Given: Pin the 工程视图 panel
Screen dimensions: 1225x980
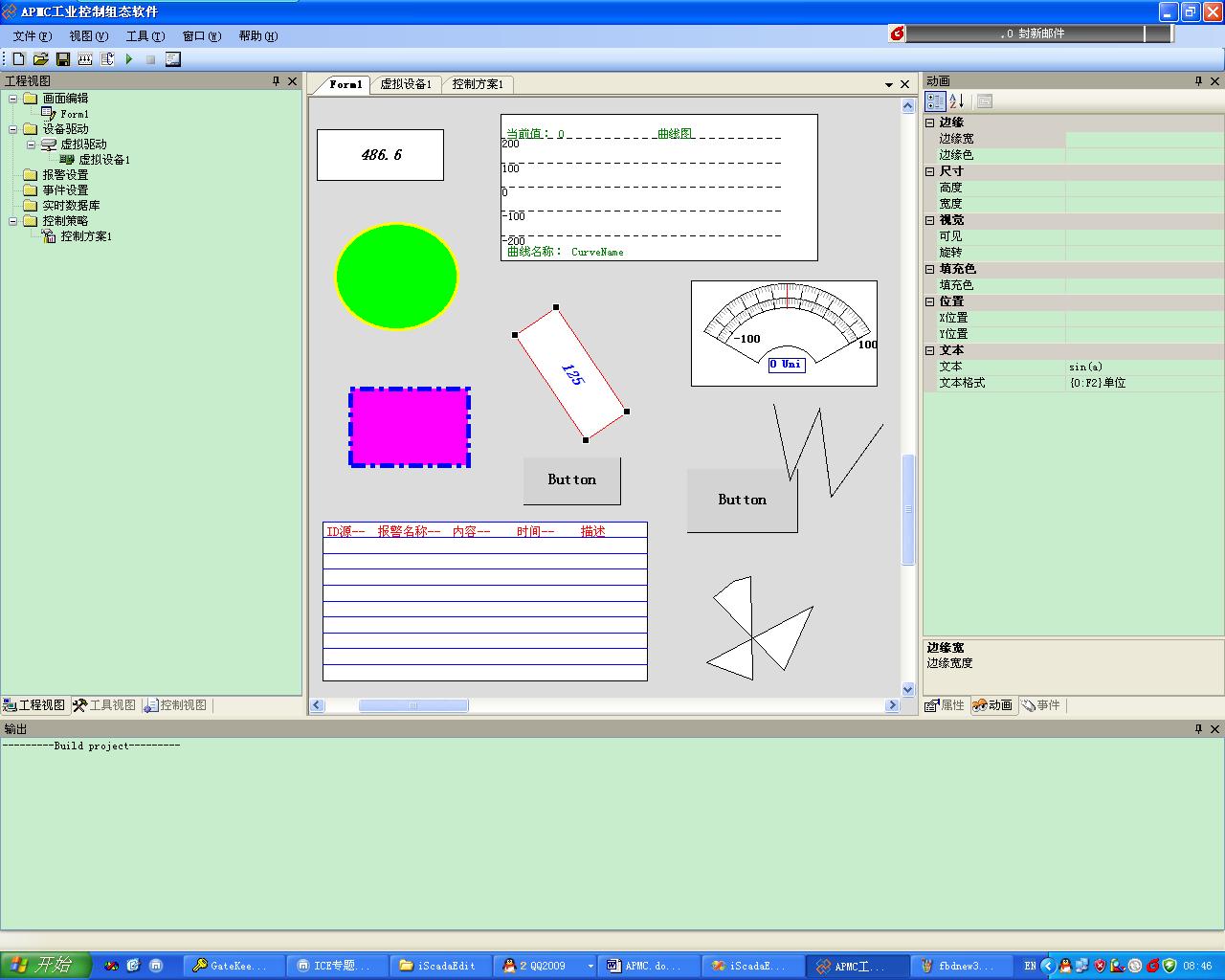Looking at the screenshot, I should click(277, 81).
